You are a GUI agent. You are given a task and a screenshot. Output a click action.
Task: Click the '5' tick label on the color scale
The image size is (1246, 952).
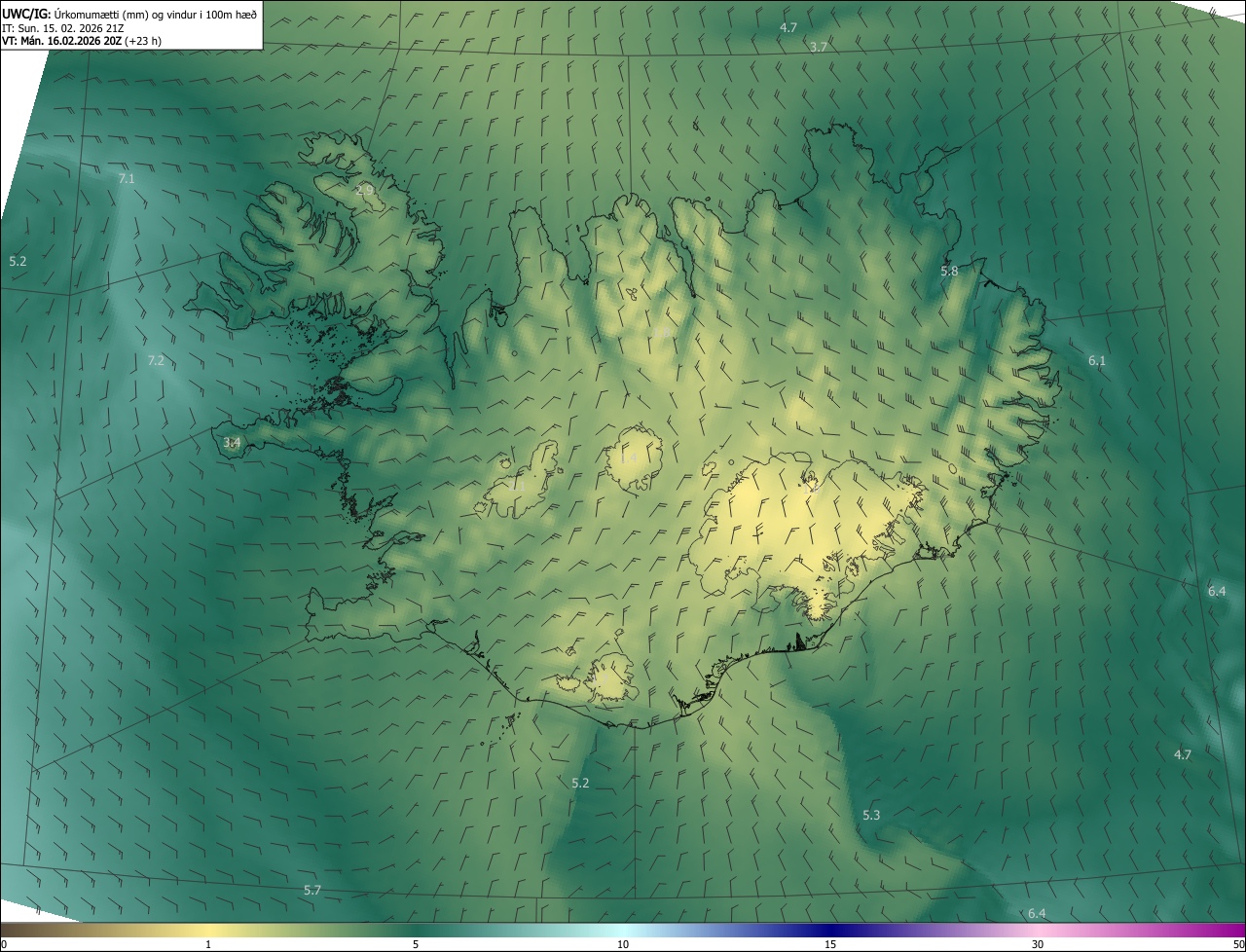click(416, 945)
